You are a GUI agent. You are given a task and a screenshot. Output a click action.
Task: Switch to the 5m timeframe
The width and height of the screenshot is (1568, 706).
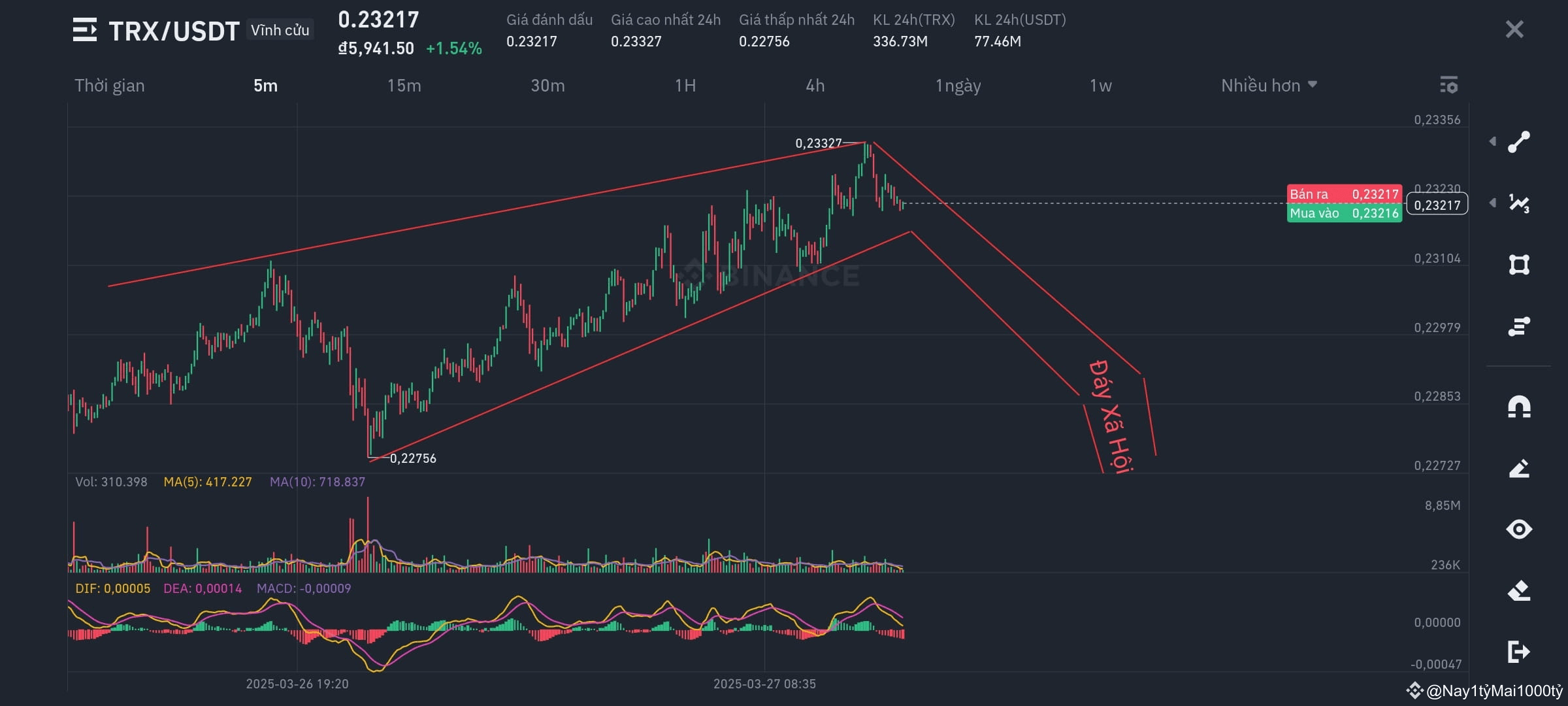pyautogui.click(x=265, y=86)
